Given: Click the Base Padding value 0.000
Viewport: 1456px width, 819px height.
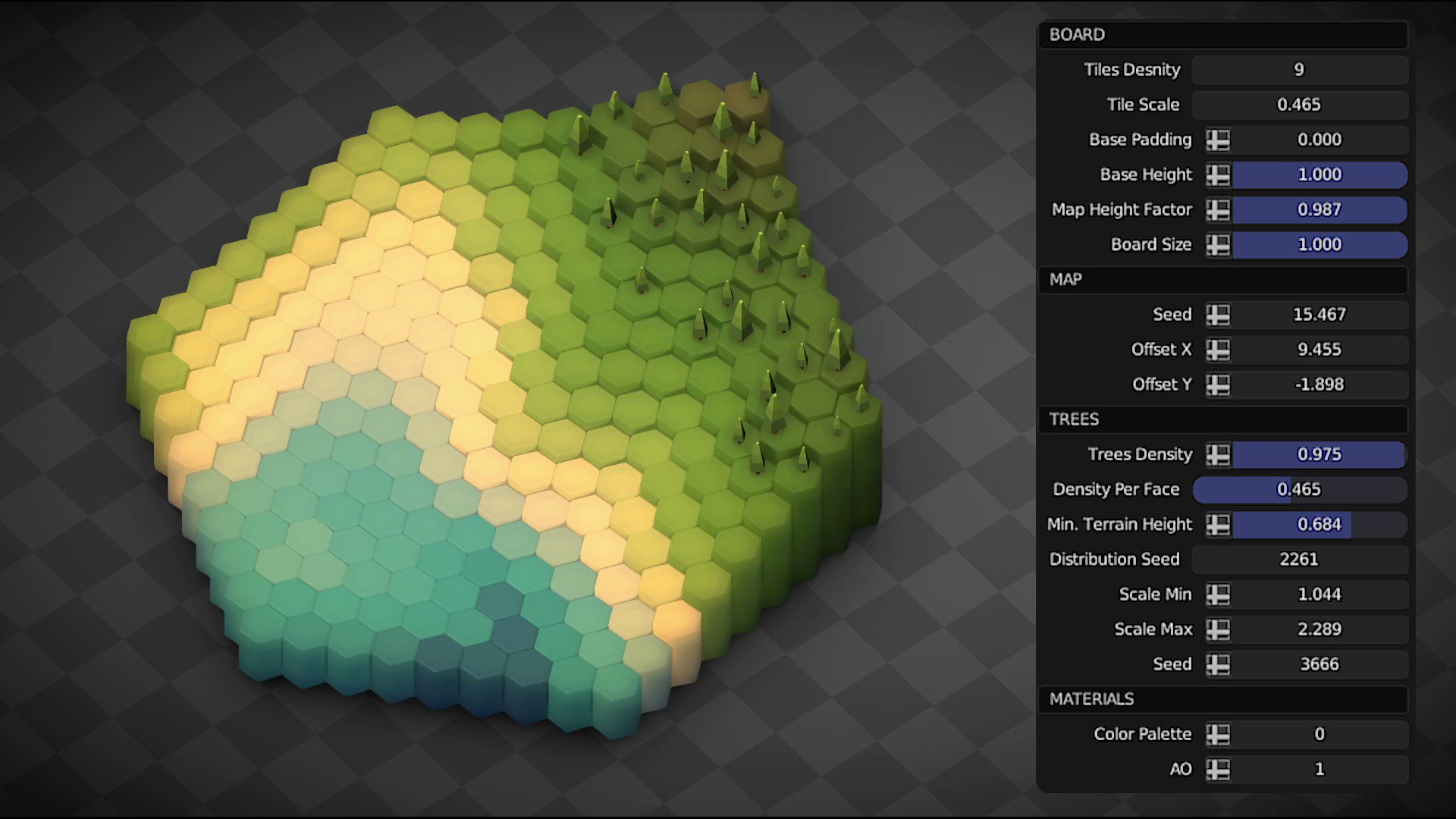Looking at the screenshot, I should pyautogui.click(x=1320, y=140).
